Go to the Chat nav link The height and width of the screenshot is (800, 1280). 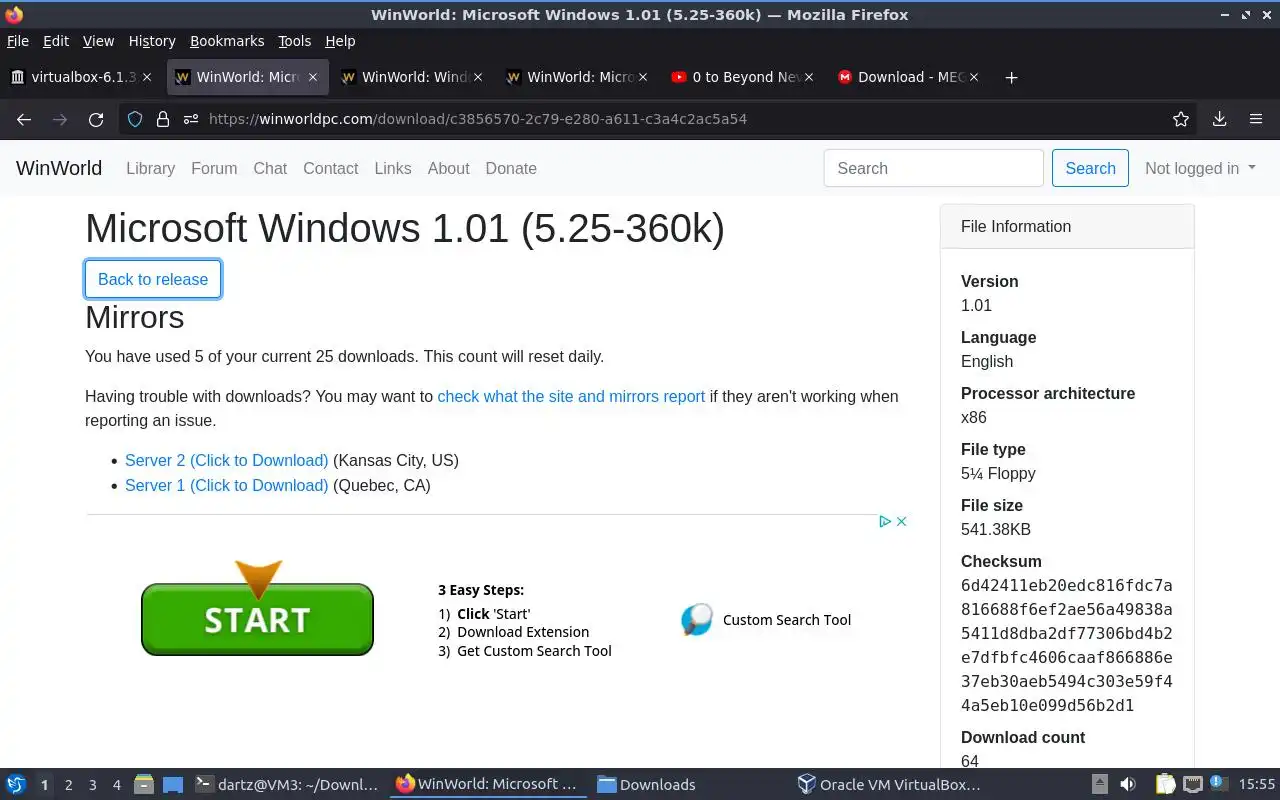click(270, 168)
